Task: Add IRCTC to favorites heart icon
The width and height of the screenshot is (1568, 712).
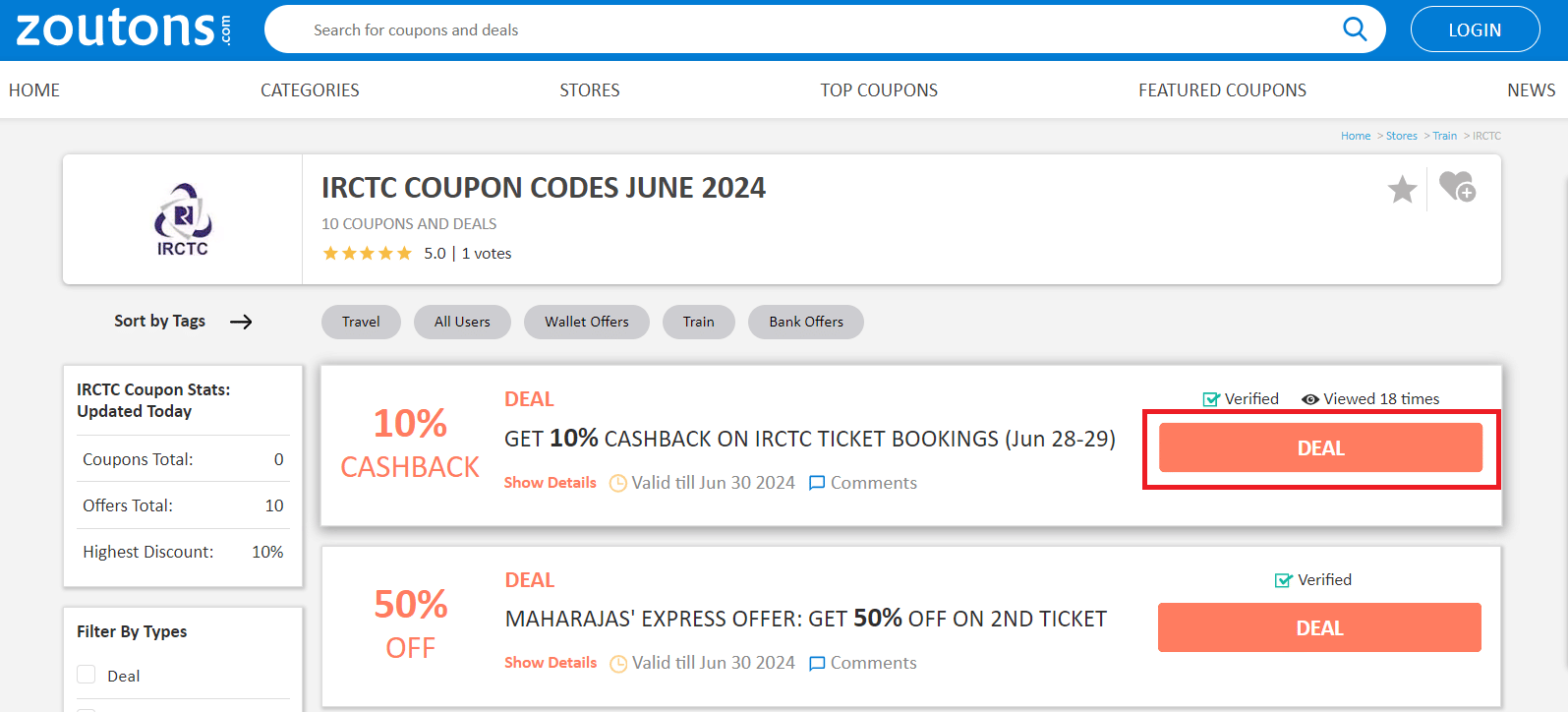Action: point(1457,186)
